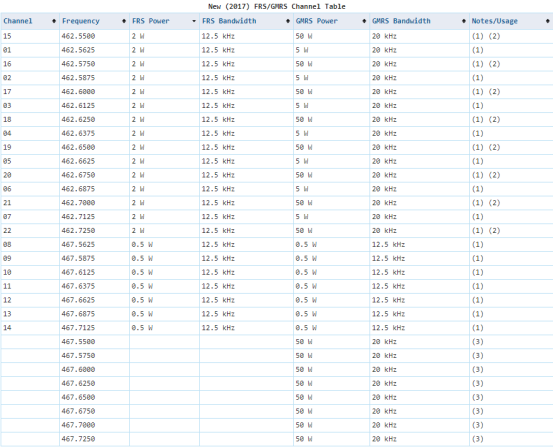Click sort arrows in GMRS Bandwidth header

pos(464,21)
